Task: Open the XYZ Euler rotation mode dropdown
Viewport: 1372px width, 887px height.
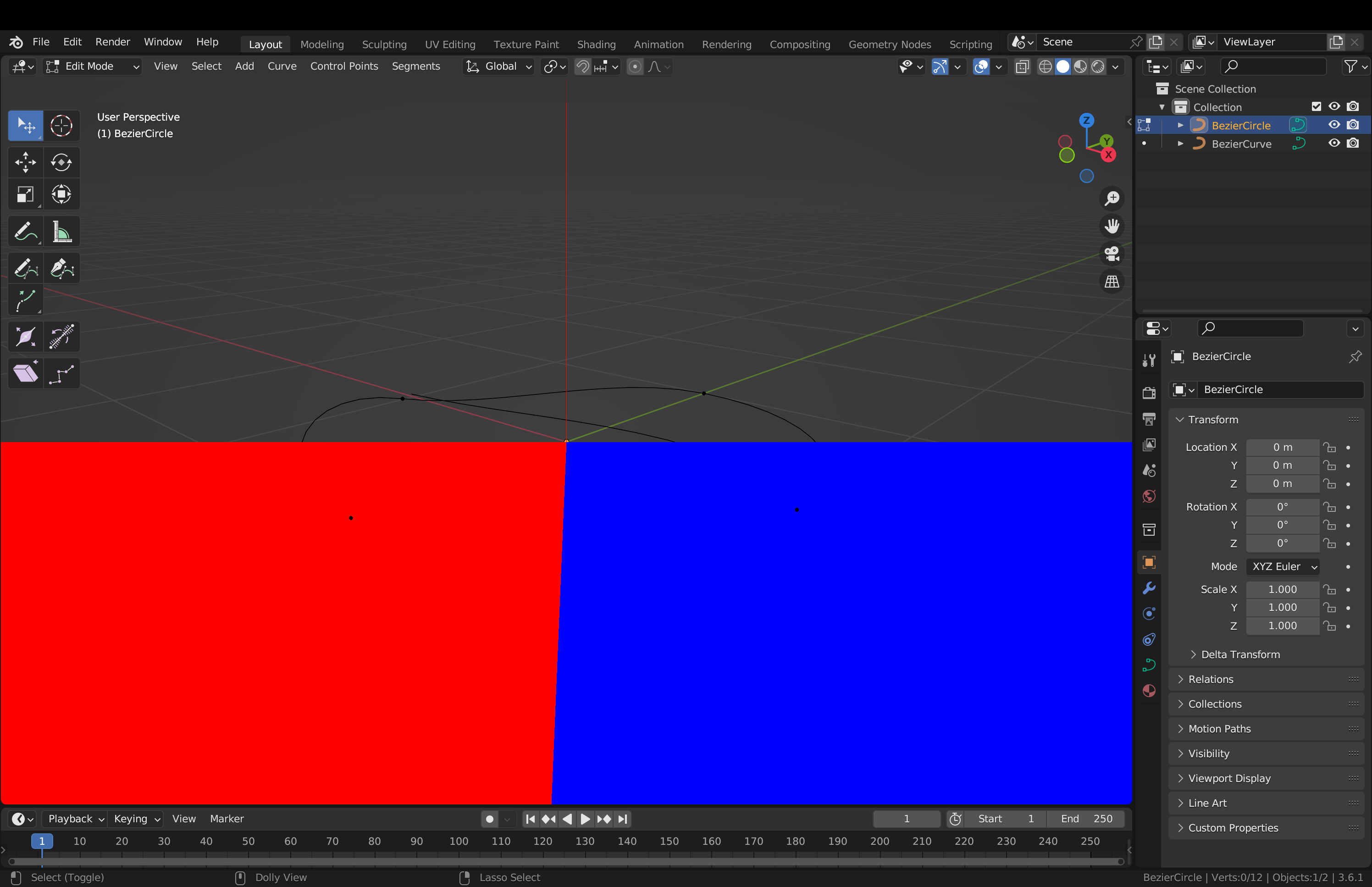Action: point(1283,567)
